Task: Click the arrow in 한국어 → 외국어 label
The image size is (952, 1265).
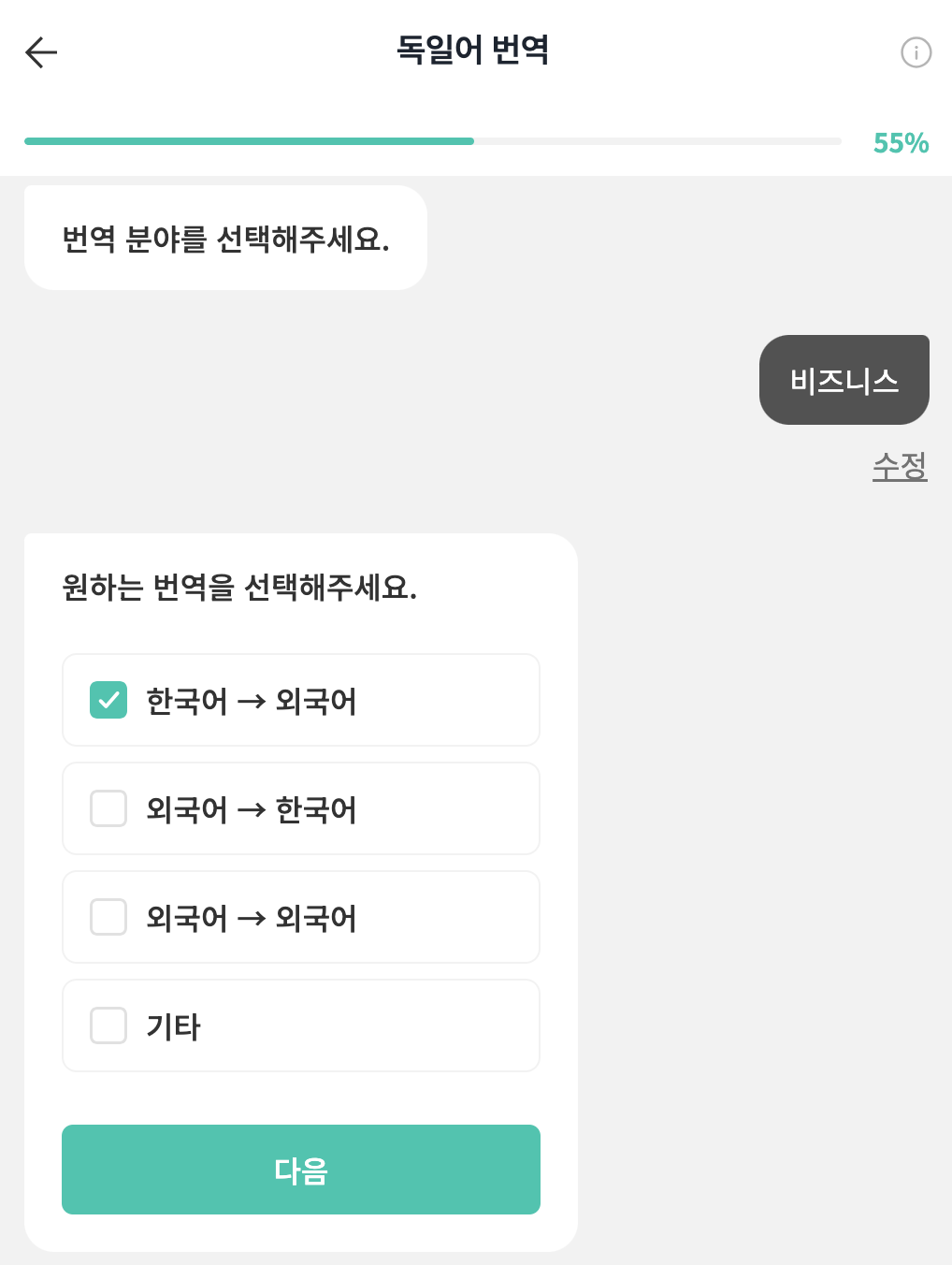Action: coord(252,702)
